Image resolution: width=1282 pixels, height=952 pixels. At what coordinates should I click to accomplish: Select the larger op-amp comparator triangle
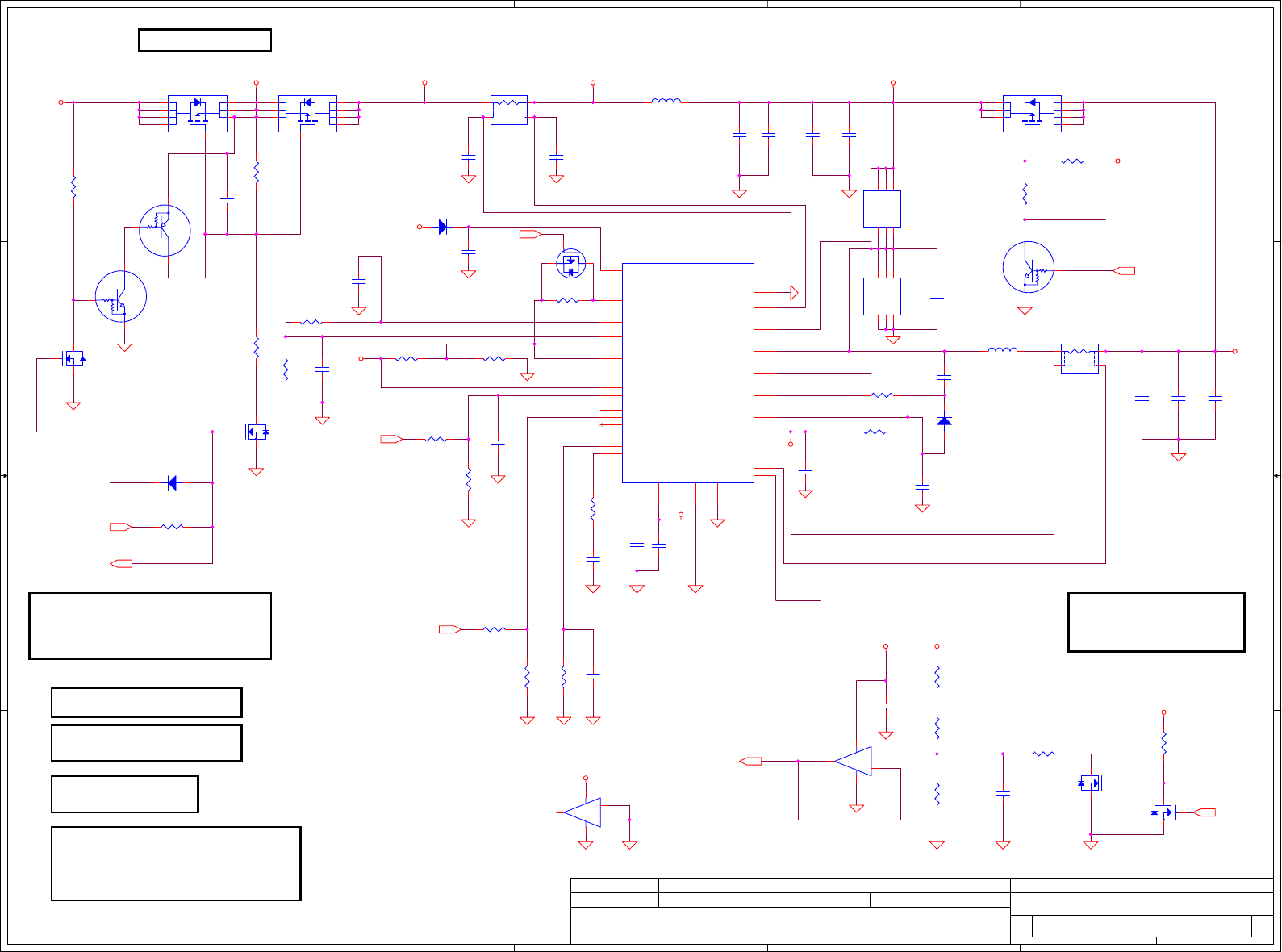pos(853,761)
